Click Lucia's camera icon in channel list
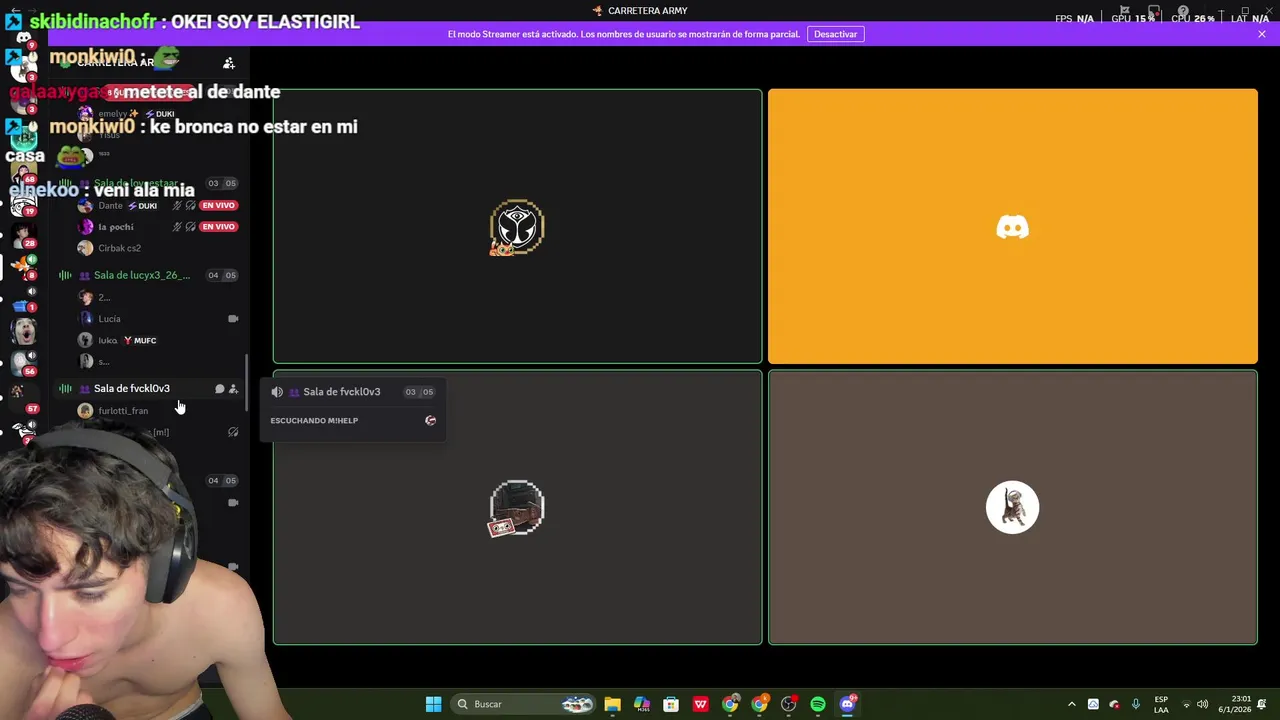The width and height of the screenshot is (1280, 720). (x=233, y=319)
